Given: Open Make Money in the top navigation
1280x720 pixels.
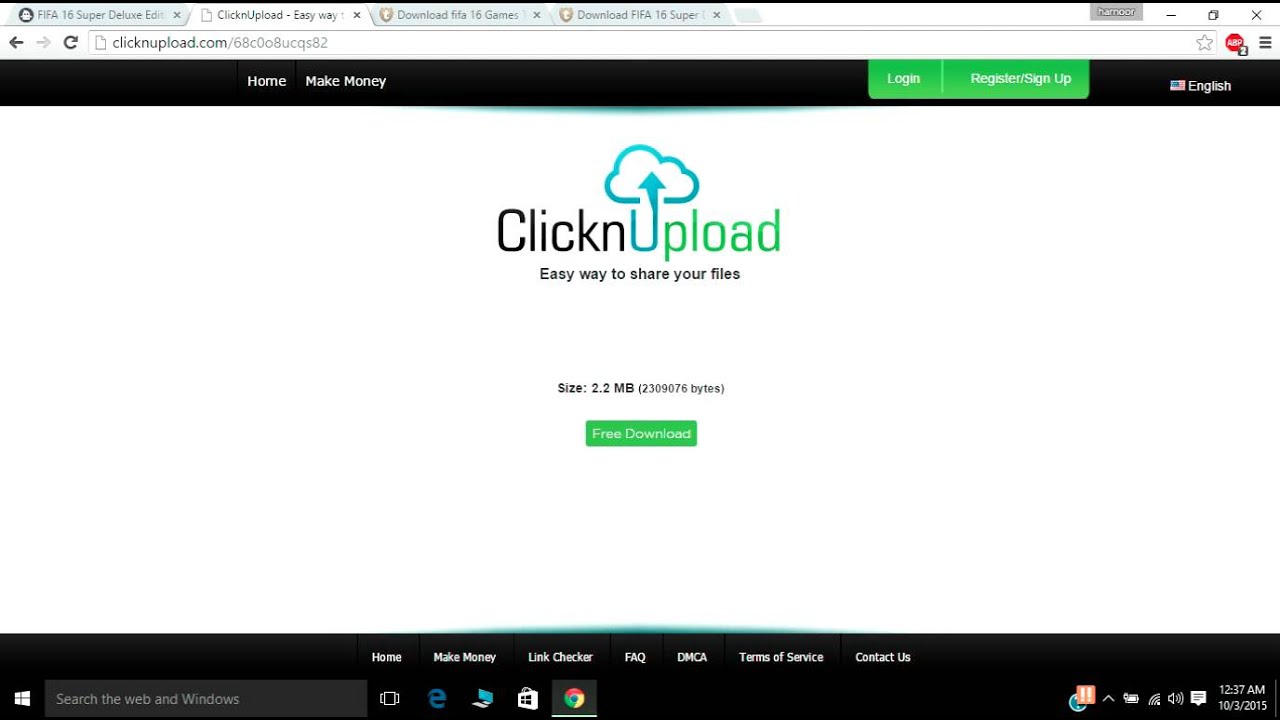Looking at the screenshot, I should (x=346, y=81).
